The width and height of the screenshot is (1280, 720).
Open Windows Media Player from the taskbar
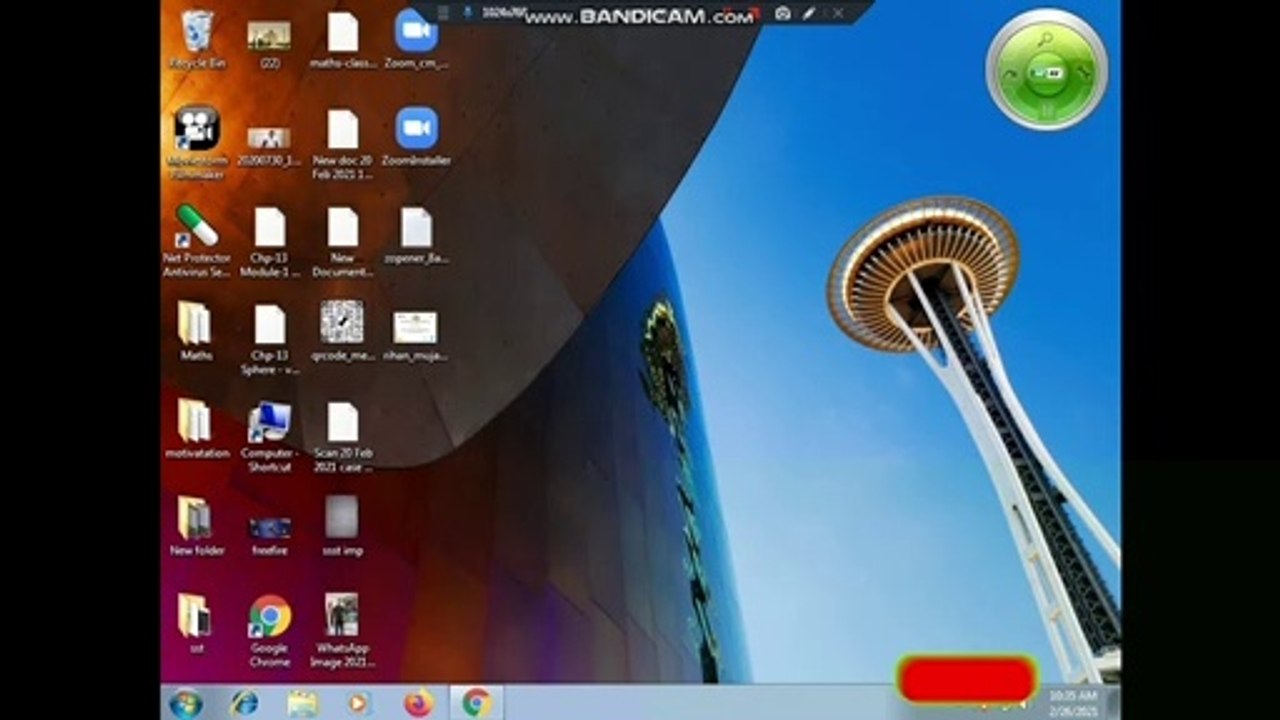tap(359, 703)
